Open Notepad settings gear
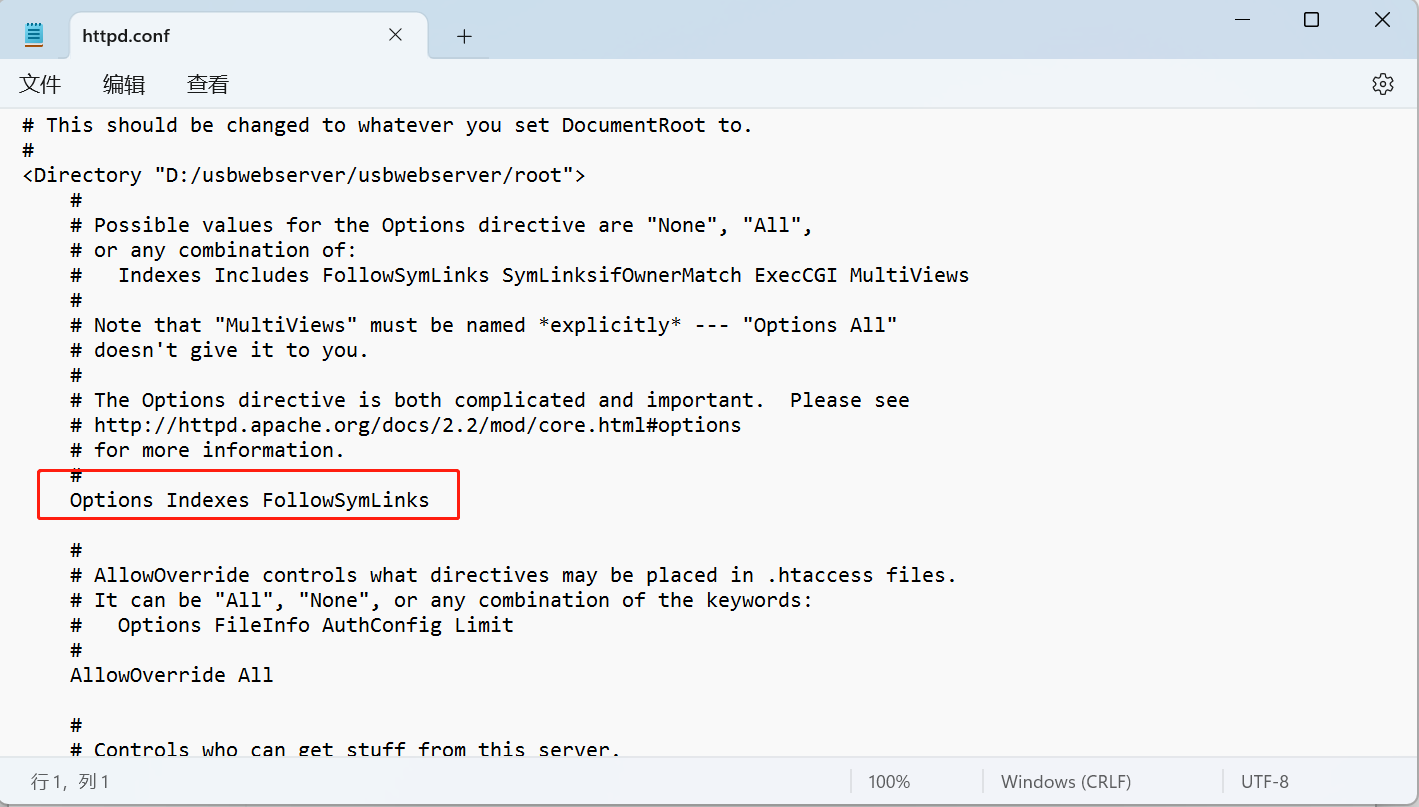1419x807 pixels. coord(1382,84)
